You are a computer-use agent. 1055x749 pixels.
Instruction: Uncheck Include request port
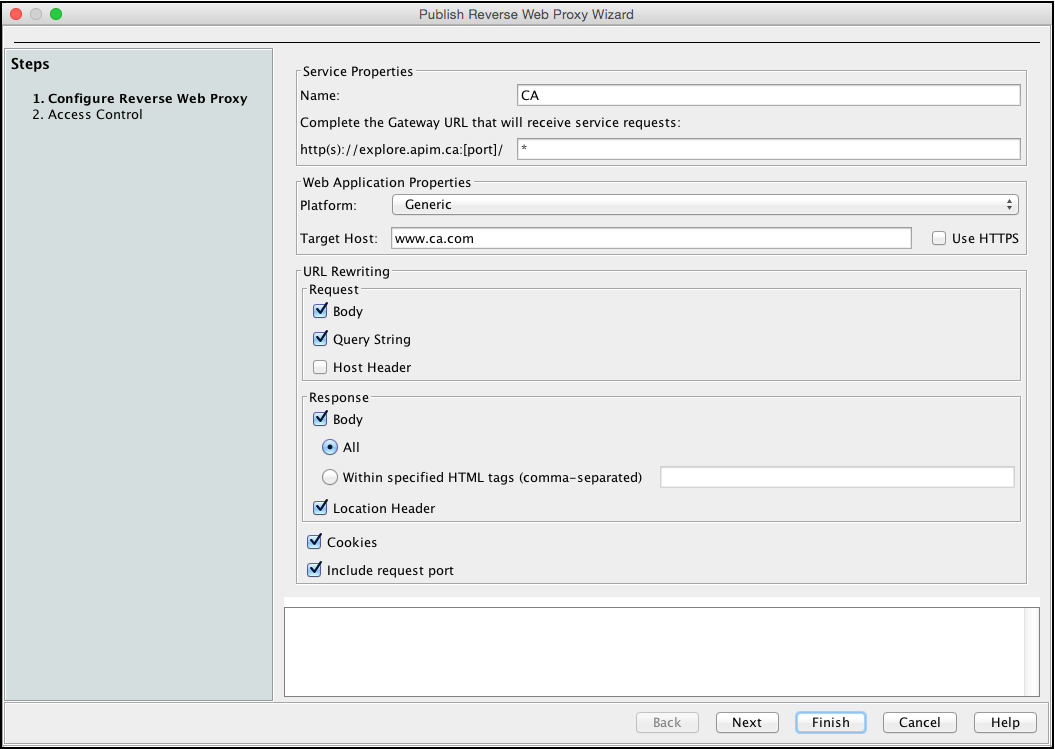[x=314, y=569]
